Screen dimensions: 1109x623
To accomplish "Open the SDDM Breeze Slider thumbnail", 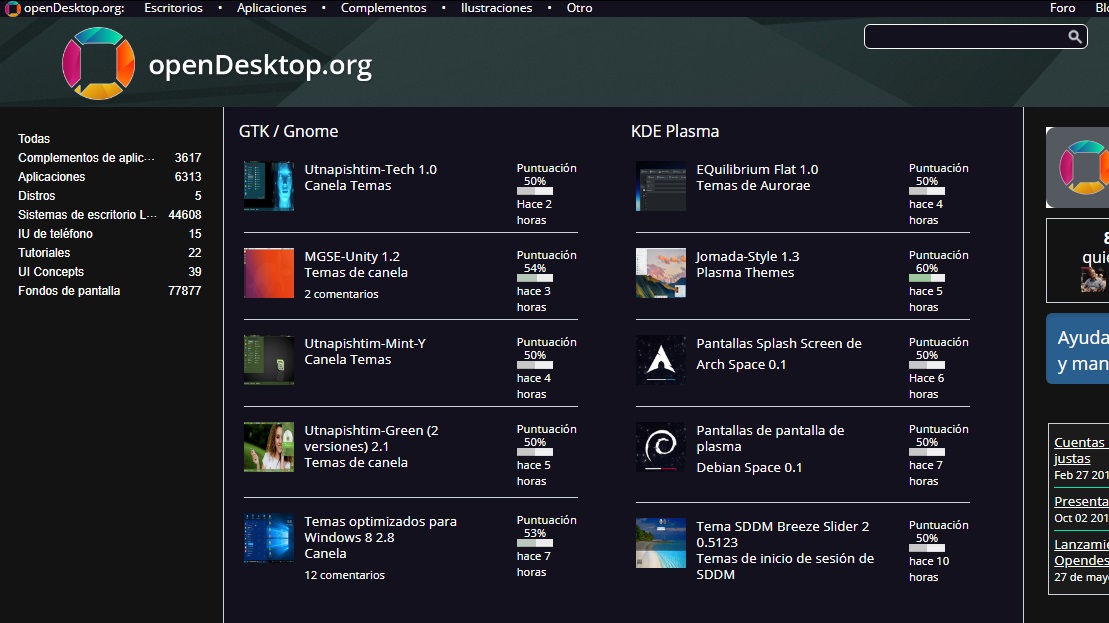I will click(x=661, y=543).
